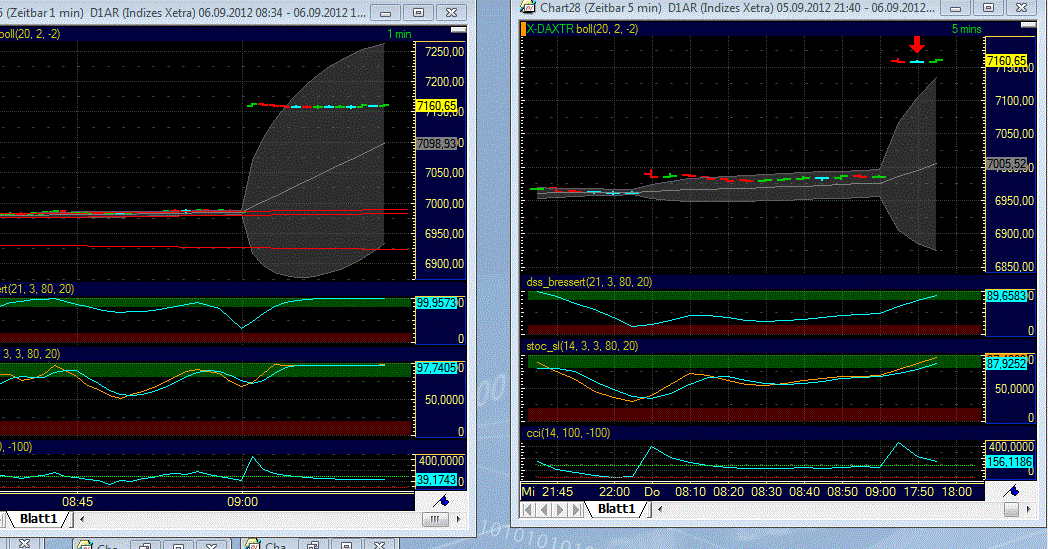Restore the second minimized Cha window
This screenshot has height=549, width=1048.
click(312, 544)
